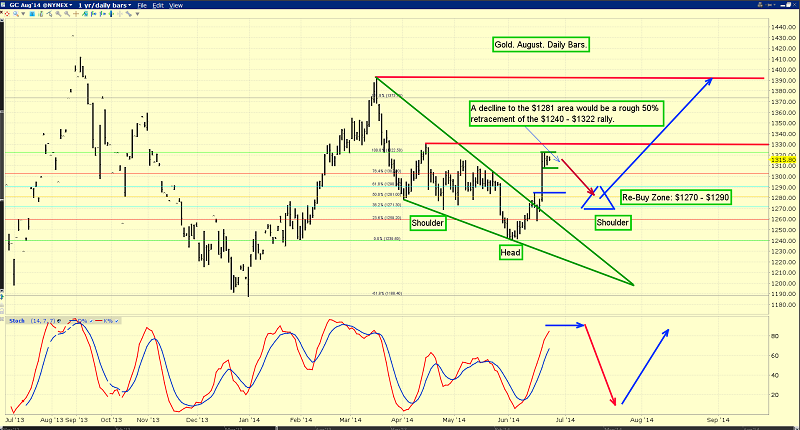Select the 'Gold, August, Daily Bars.' annotation
The height and width of the screenshot is (430, 800).
coord(541,45)
